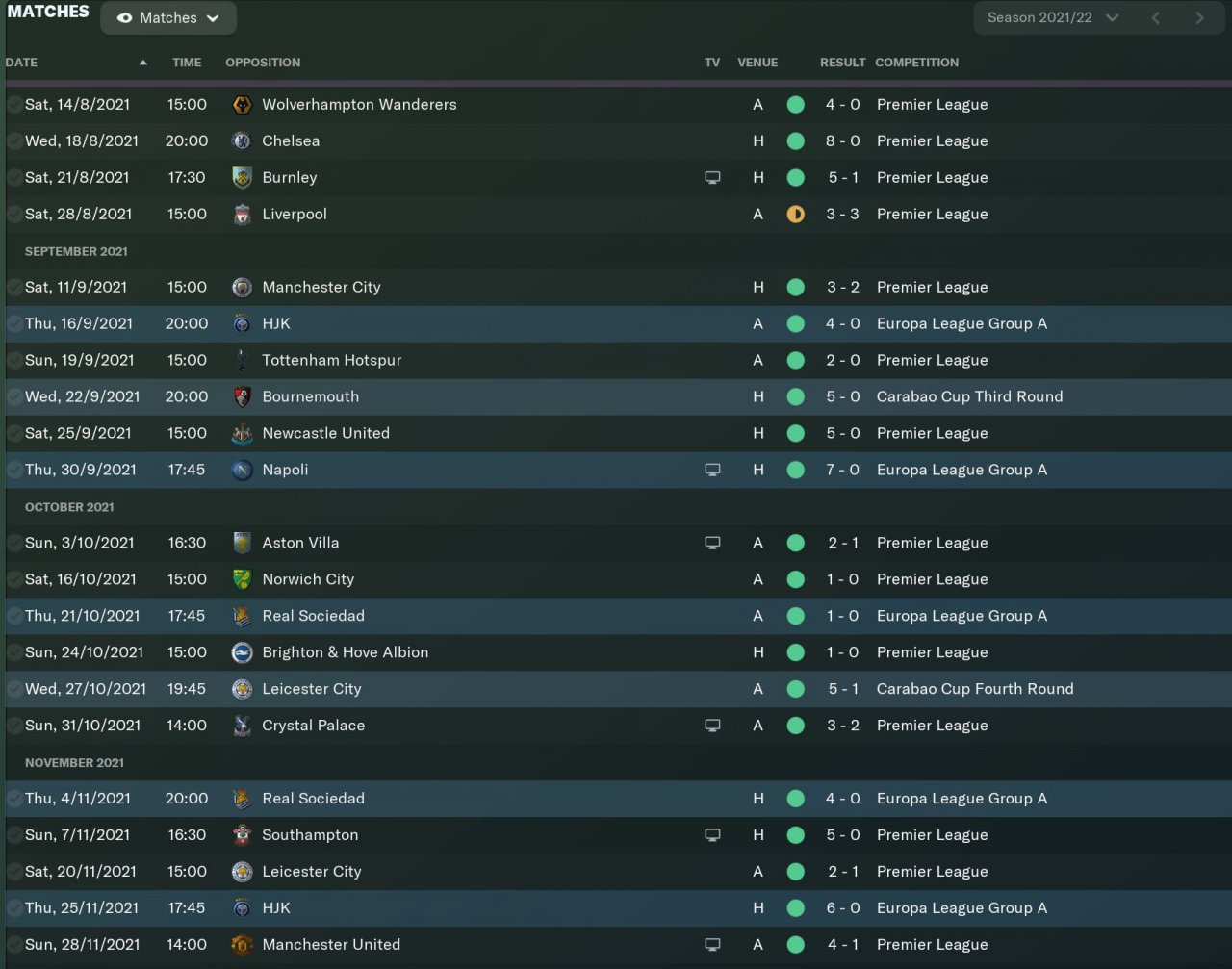
Task: Click the draw indicator on Liverpool match
Action: [795, 215]
